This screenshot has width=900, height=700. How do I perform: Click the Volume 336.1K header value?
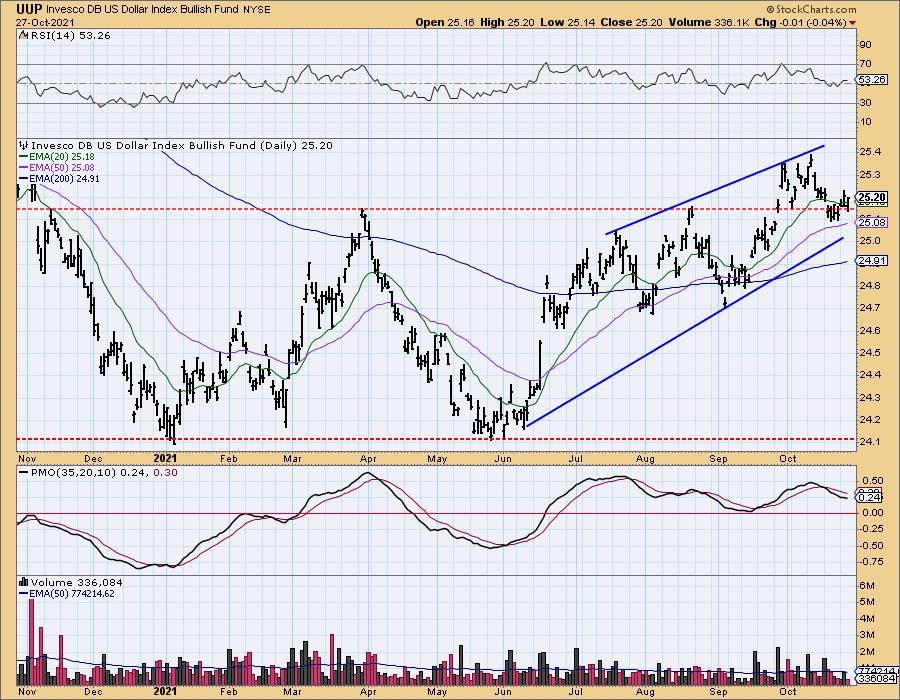point(708,22)
